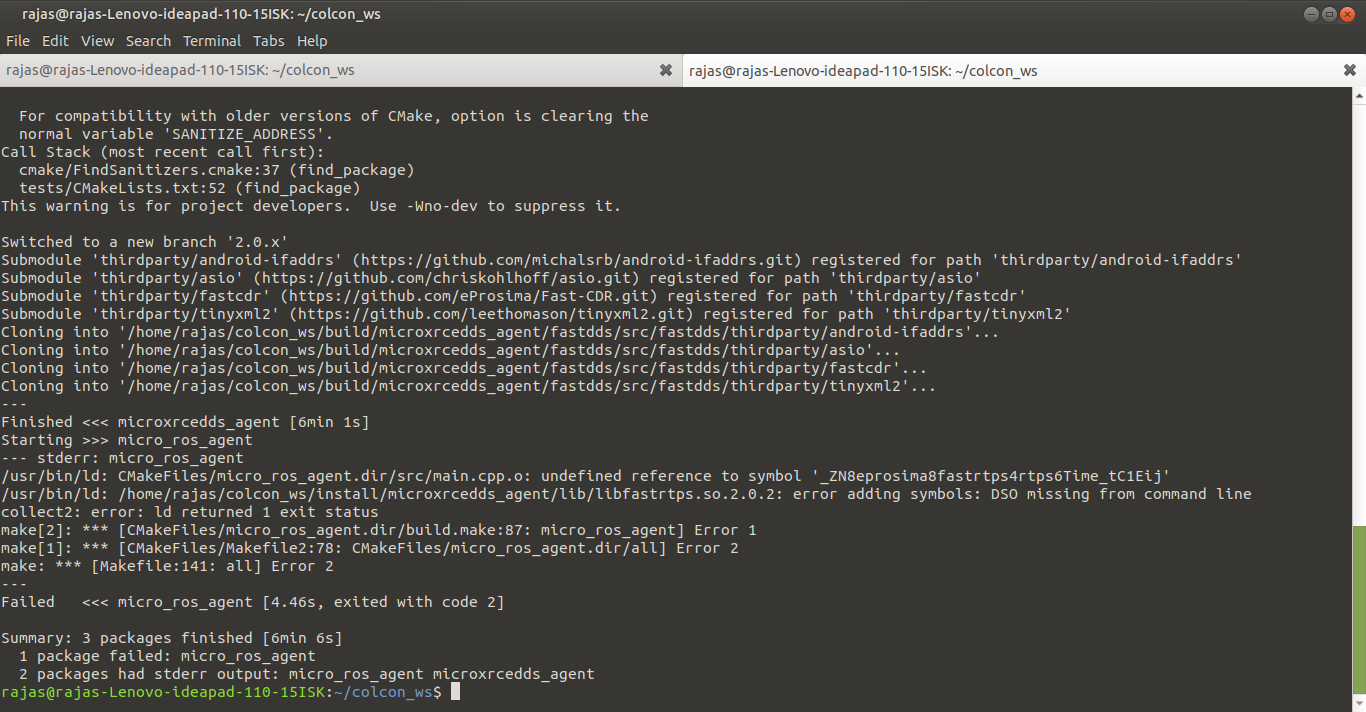Close the right terminal tab with its X icon
Viewport: 1366px width, 712px height.
pyautogui.click(x=1349, y=70)
